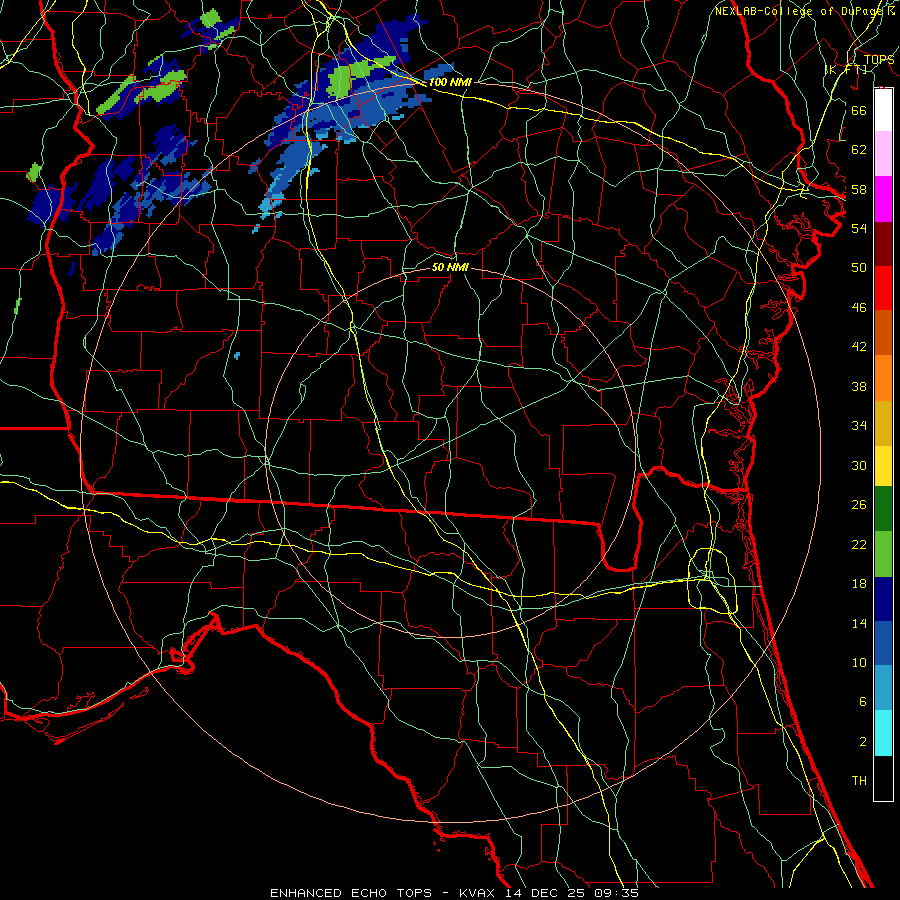Viewport: 900px width, 900px height.
Task: Pick the light blue legend swatch
Action: (883, 688)
